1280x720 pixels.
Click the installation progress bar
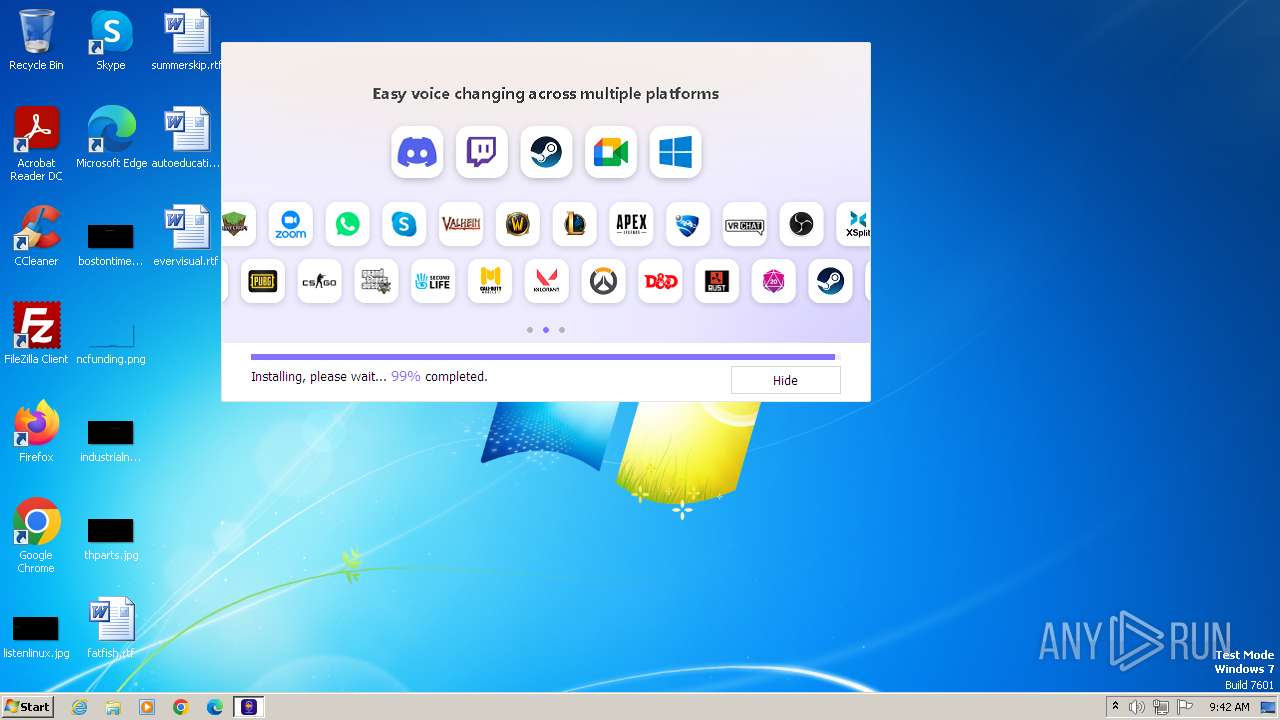click(545, 356)
